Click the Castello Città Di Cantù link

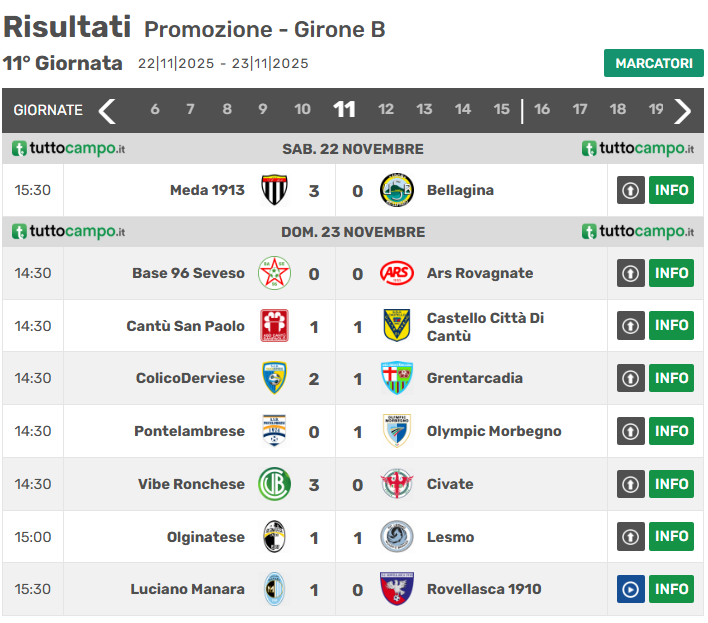coord(485,326)
